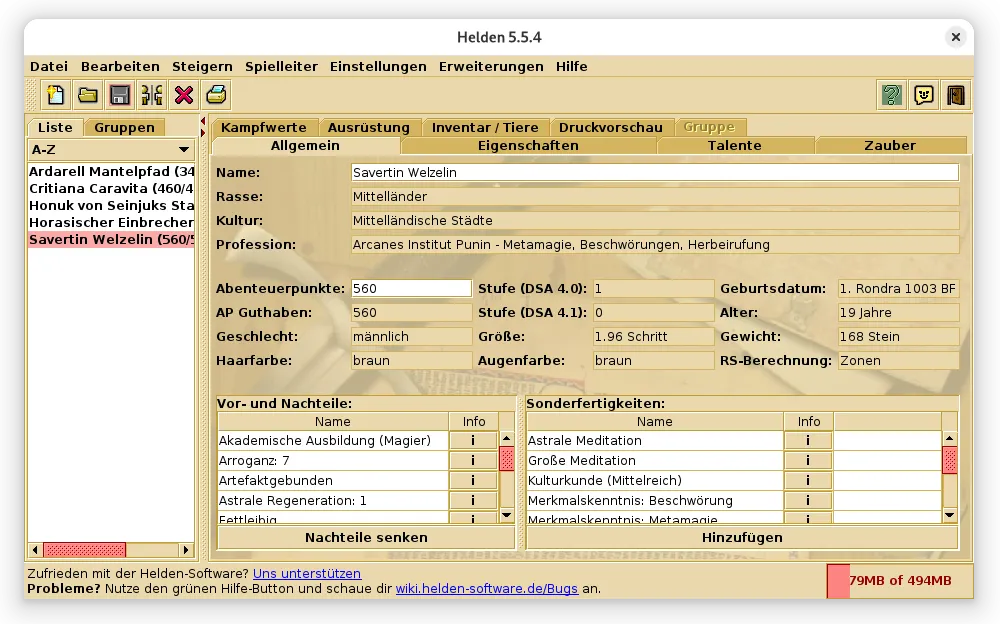Switch to the Druckvorschau tab

click(610, 127)
